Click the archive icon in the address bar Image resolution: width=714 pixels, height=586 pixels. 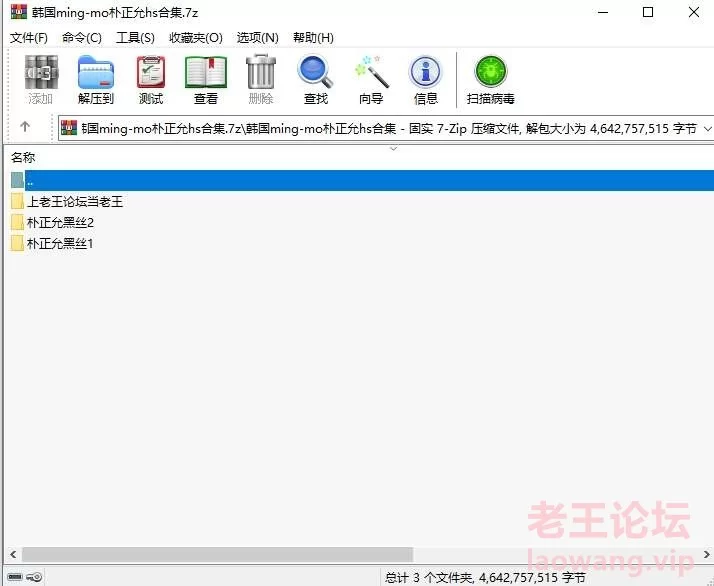pos(69,128)
